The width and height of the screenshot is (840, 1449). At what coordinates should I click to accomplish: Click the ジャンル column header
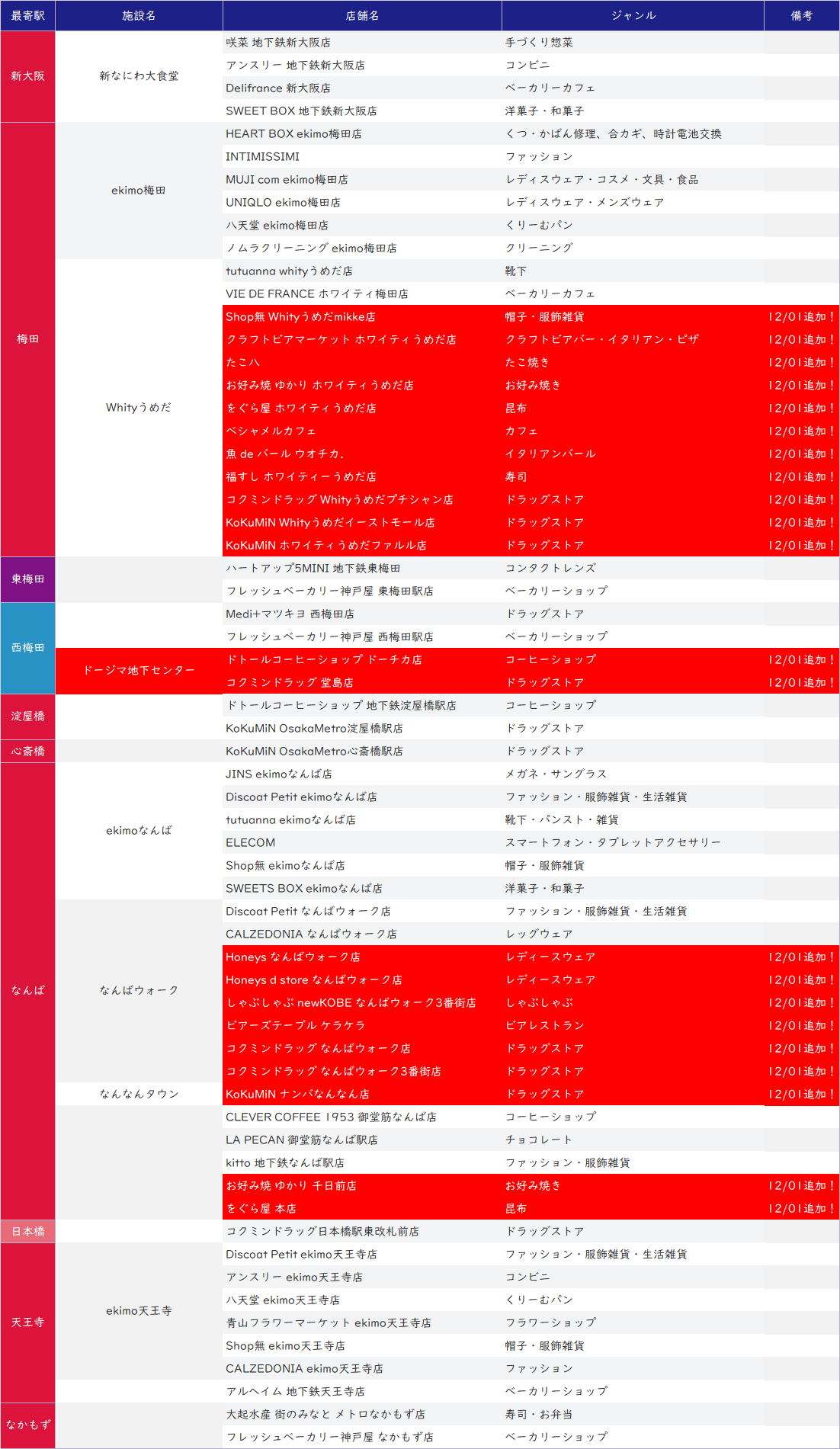tap(633, 15)
